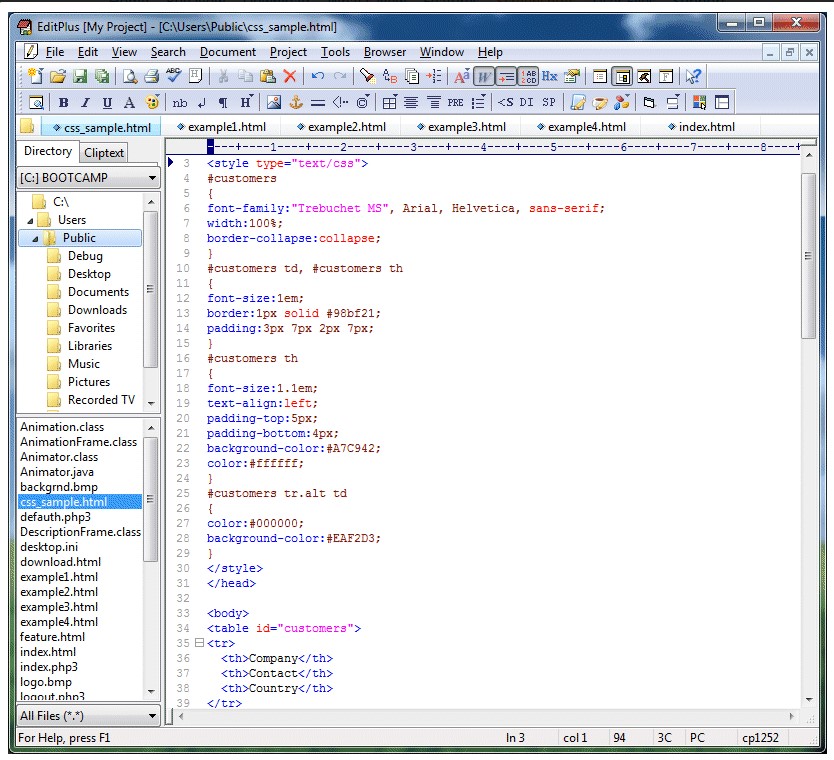Click the context Help arrow icon

point(693,76)
